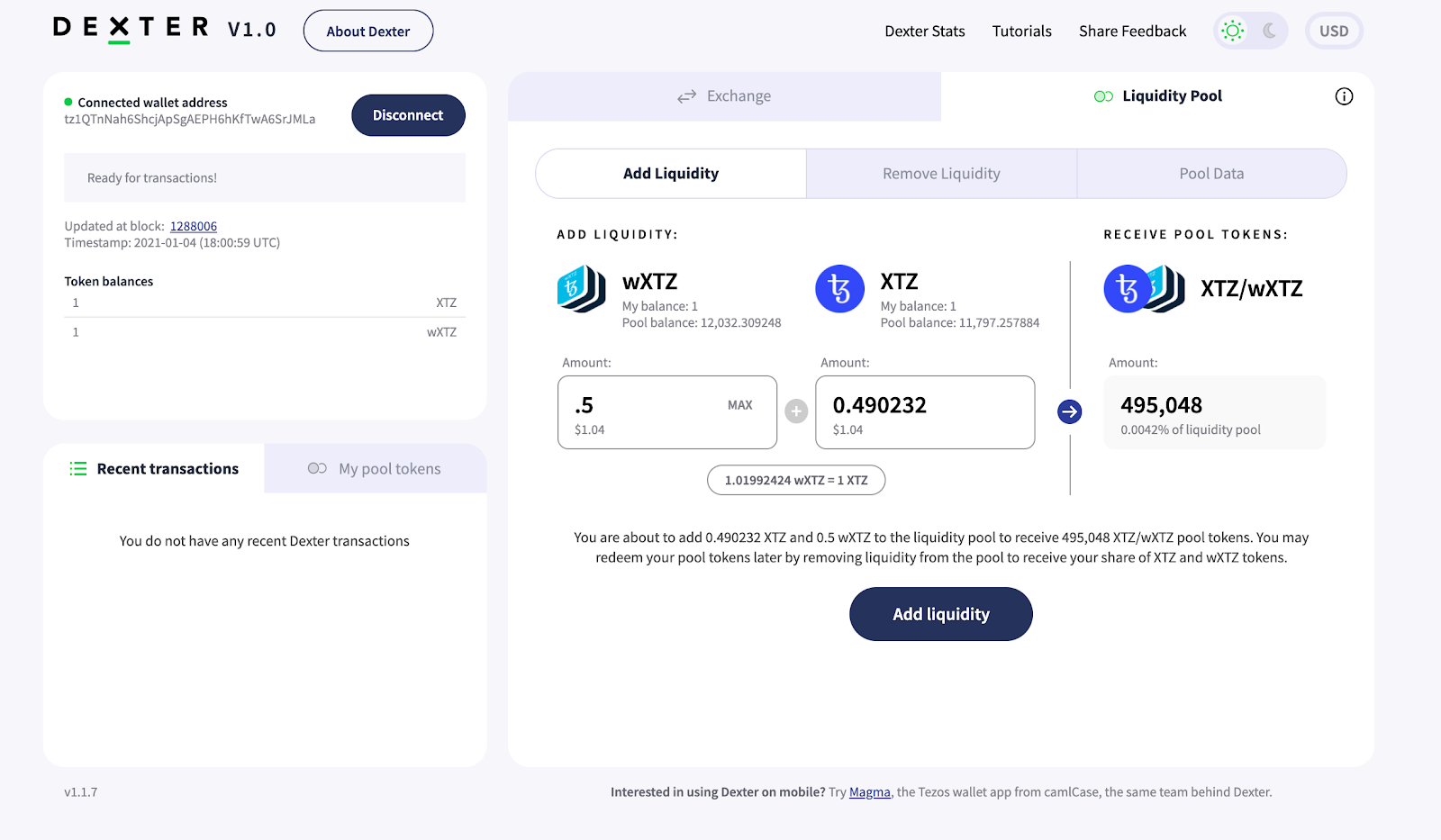
Task: Show the Recent transactions tab
Action: 154,469
